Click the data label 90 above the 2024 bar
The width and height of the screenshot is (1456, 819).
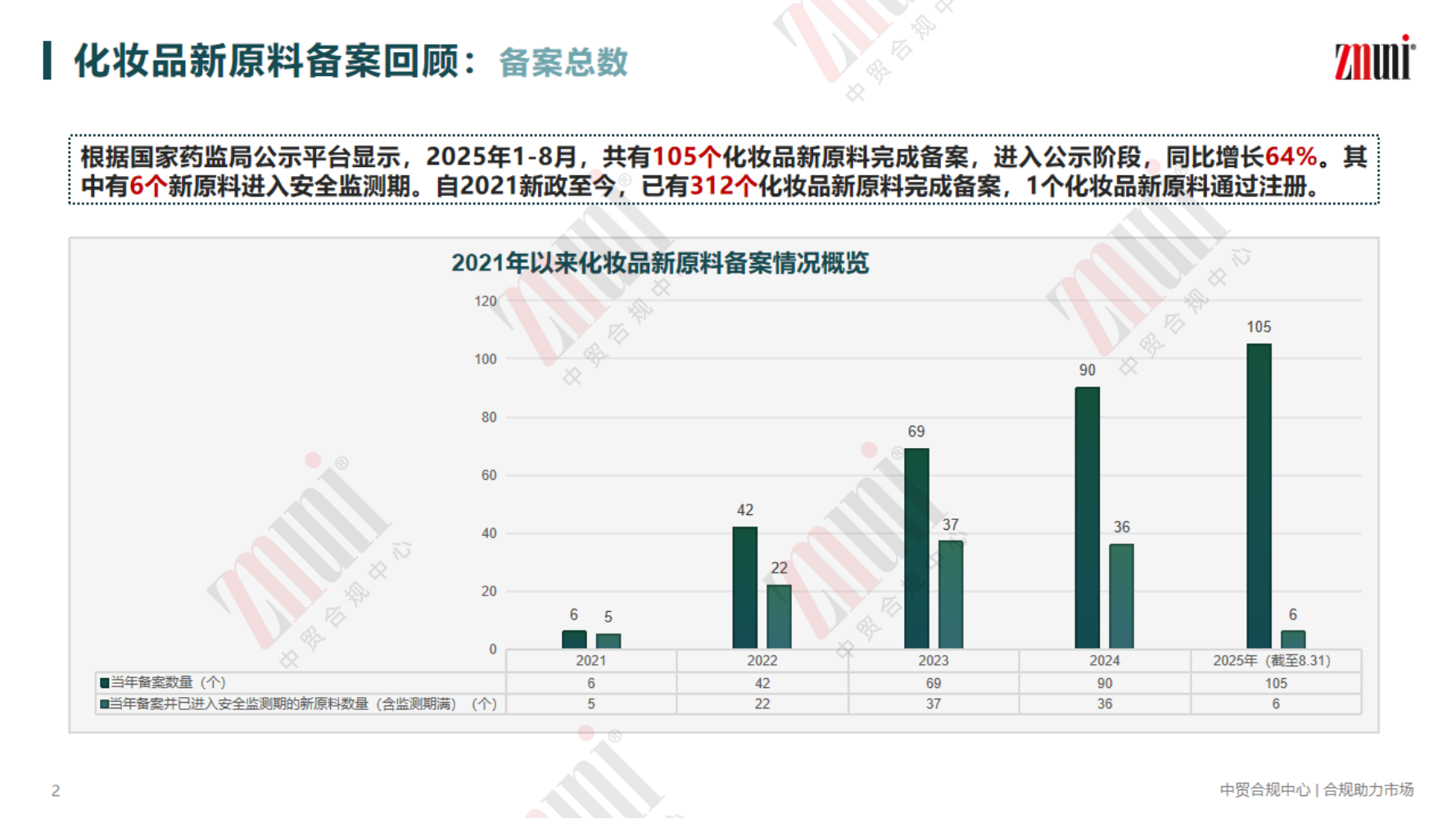pyautogui.click(x=1087, y=370)
